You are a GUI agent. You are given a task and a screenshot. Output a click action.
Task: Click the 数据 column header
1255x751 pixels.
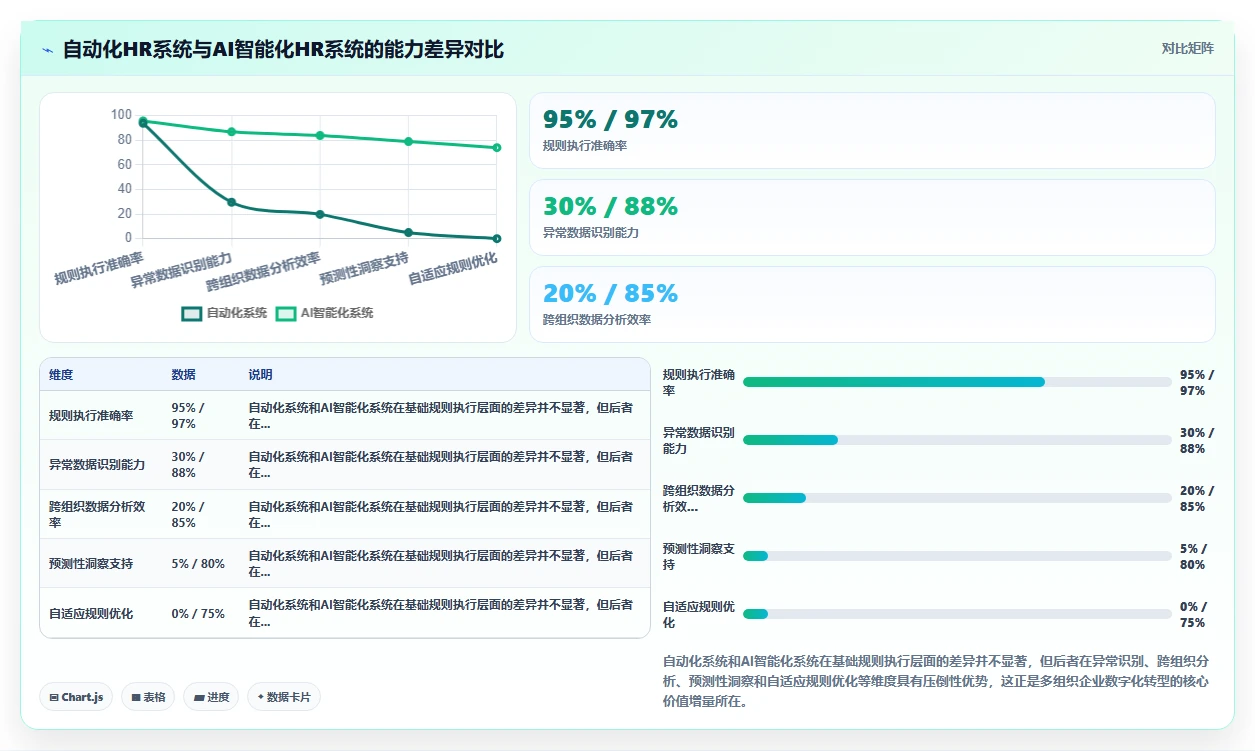pos(183,375)
